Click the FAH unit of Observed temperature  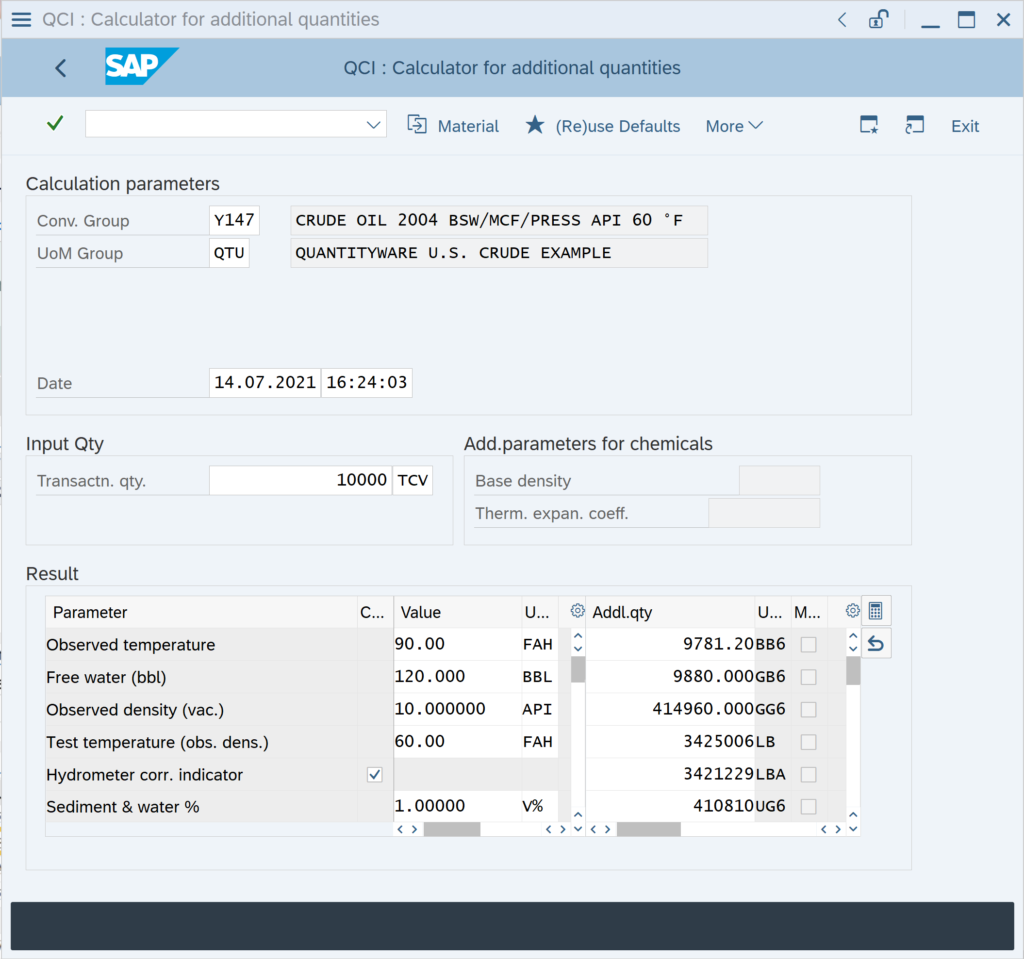539,644
